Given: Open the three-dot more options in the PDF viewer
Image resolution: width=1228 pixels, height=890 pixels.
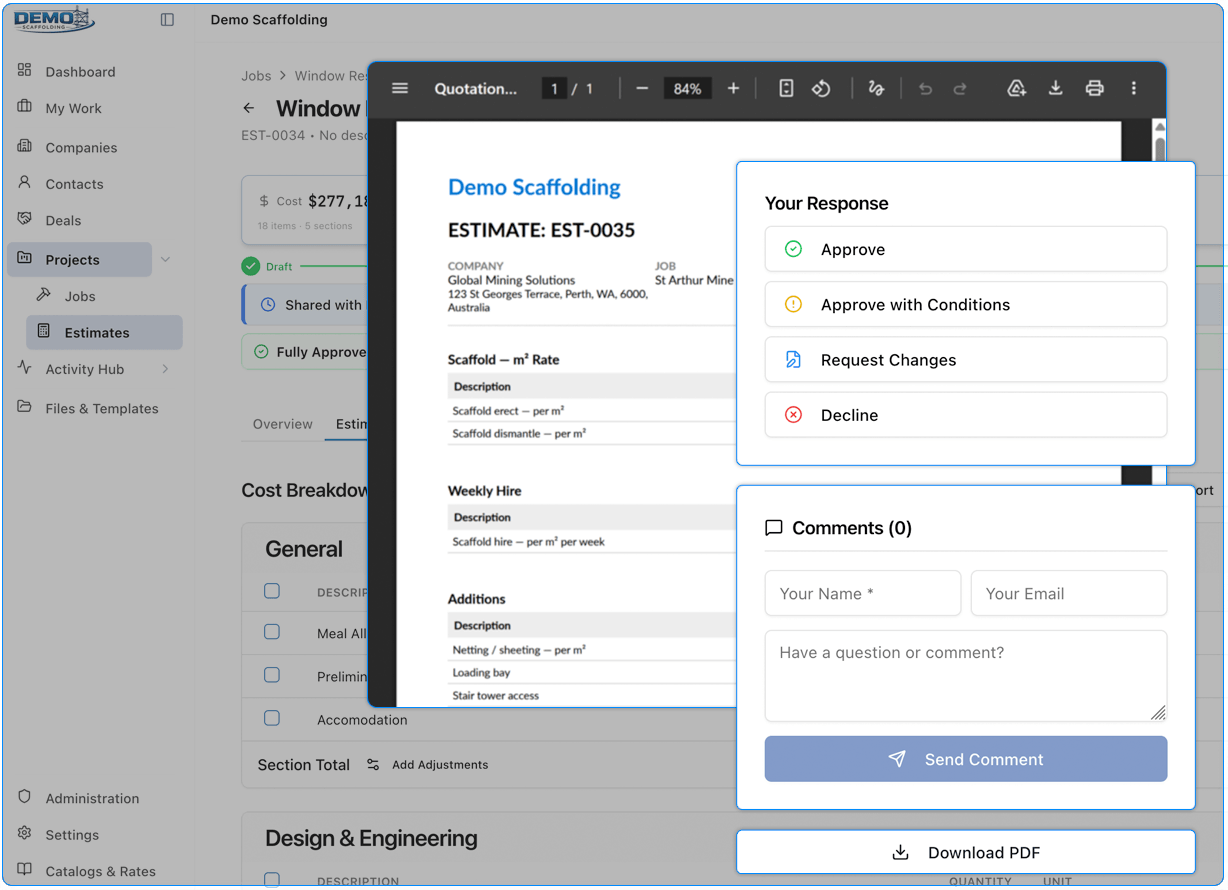Looking at the screenshot, I should tap(1134, 88).
